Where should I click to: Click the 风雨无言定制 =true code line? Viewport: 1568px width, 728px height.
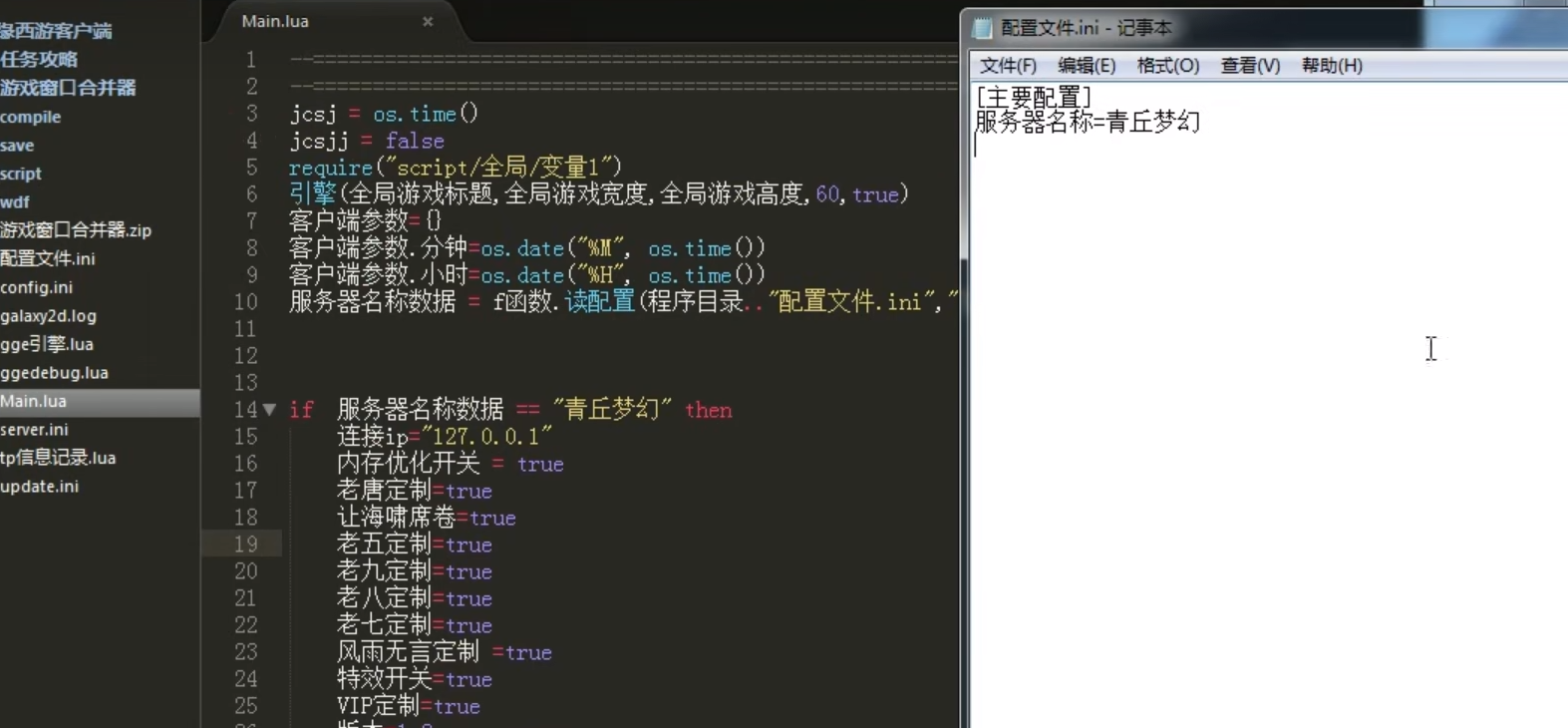(x=445, y=652)
